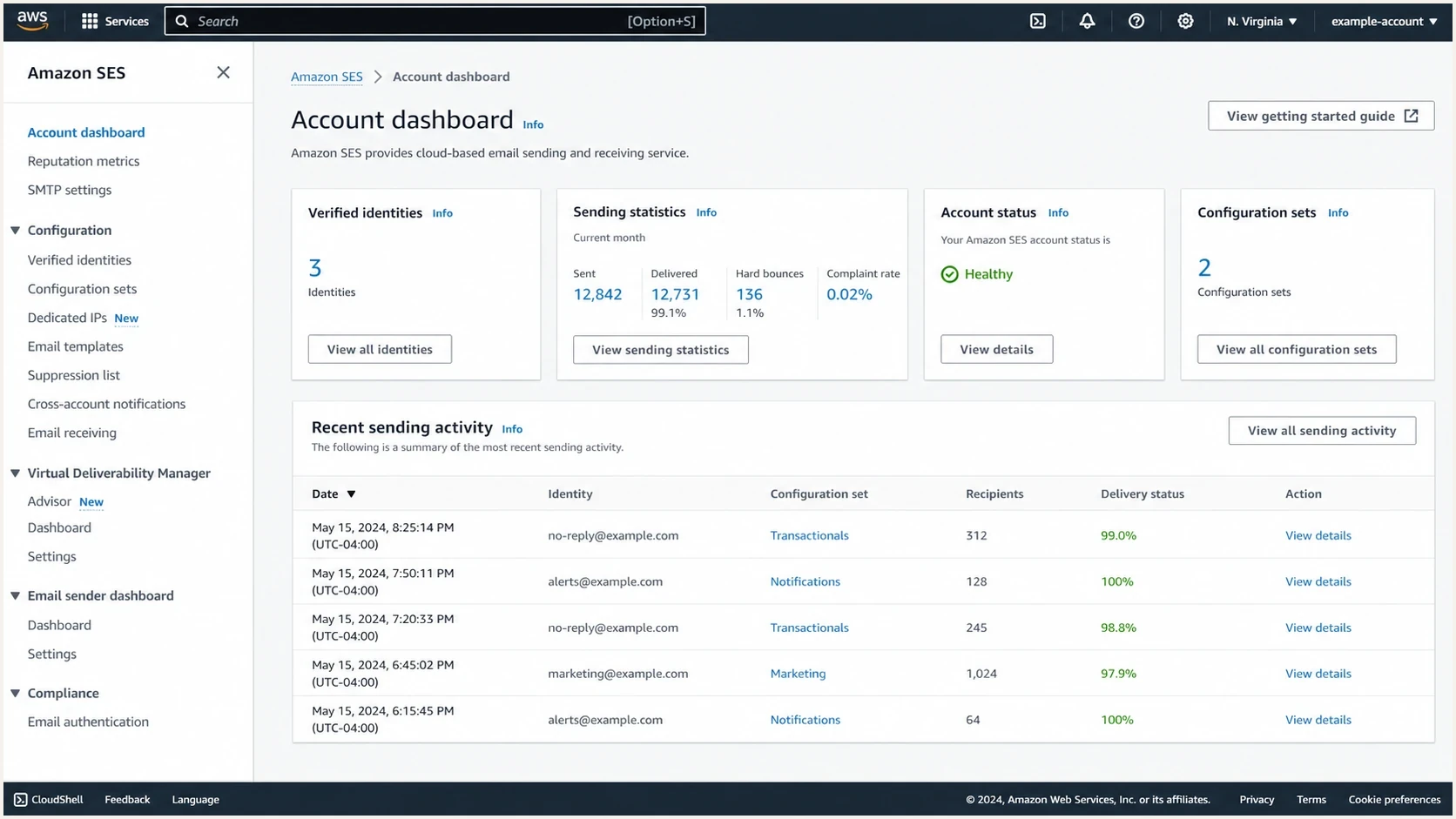Collapse the Compliance section
The width and height of the screenshot is (1456, 819).
pos(15,694)
